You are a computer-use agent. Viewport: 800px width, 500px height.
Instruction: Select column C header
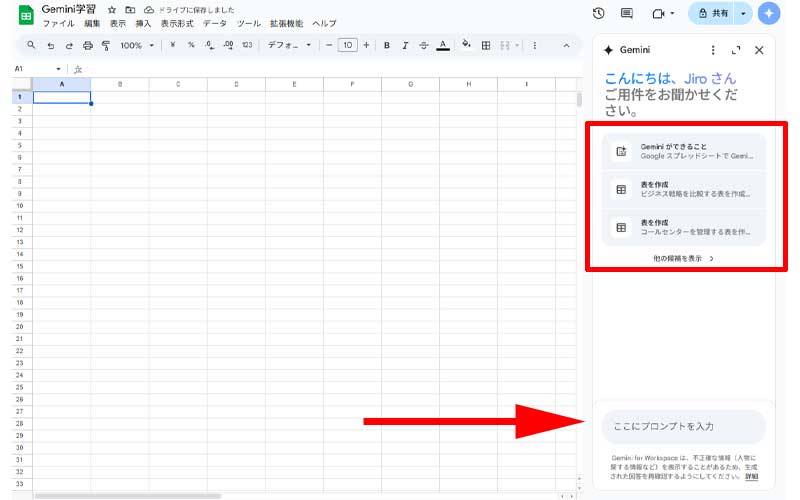click(x=178, y=84)
